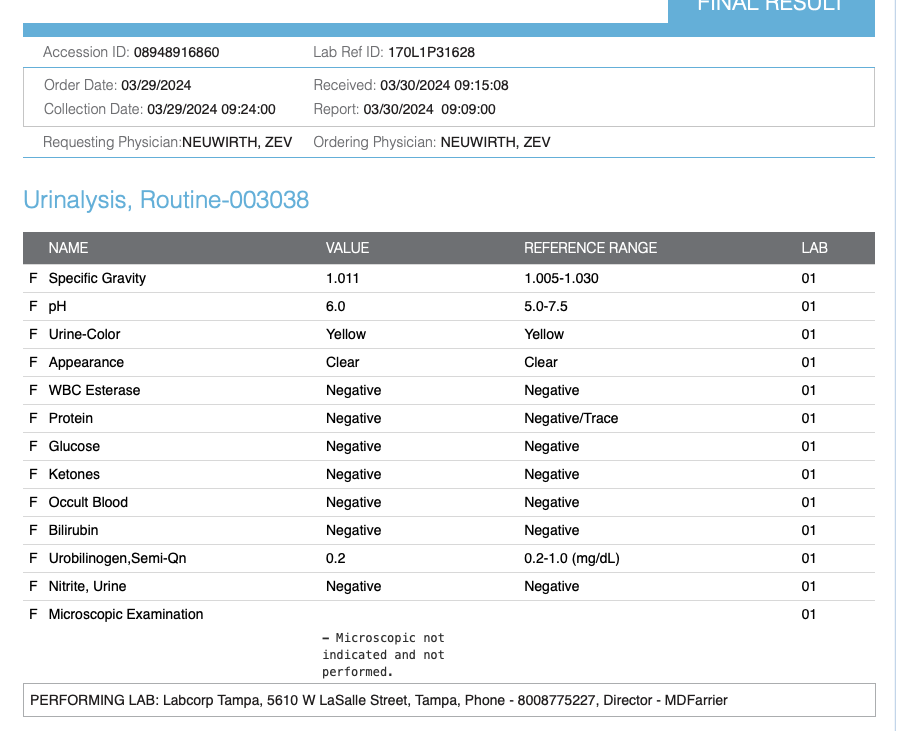Select the pH value 6.0
Viewport: 909px width, 731px height.
pos(335,306)
